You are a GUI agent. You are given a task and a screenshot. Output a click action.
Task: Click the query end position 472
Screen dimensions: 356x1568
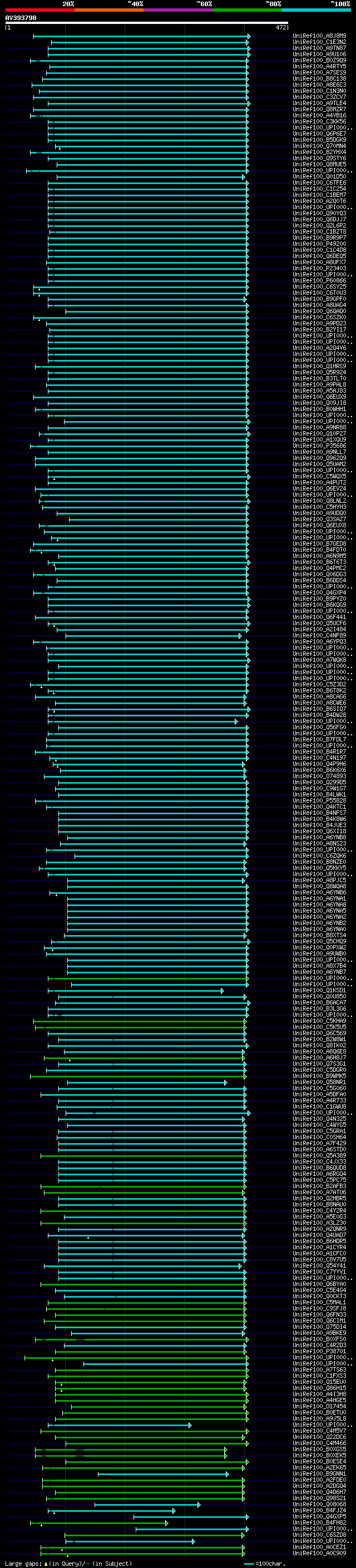coord(280,27)
